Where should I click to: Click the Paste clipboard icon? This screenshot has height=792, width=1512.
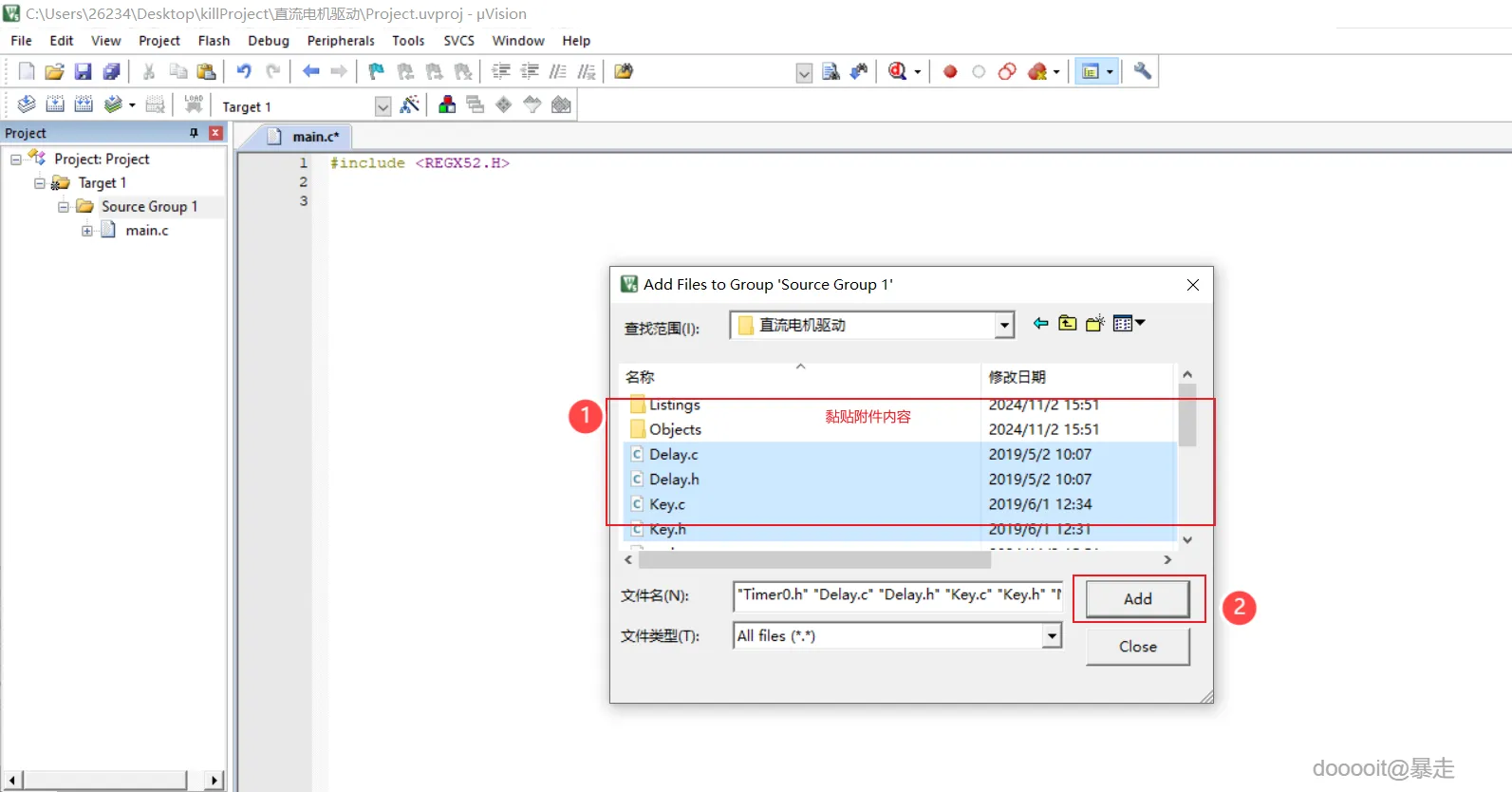tap(206, 71)
